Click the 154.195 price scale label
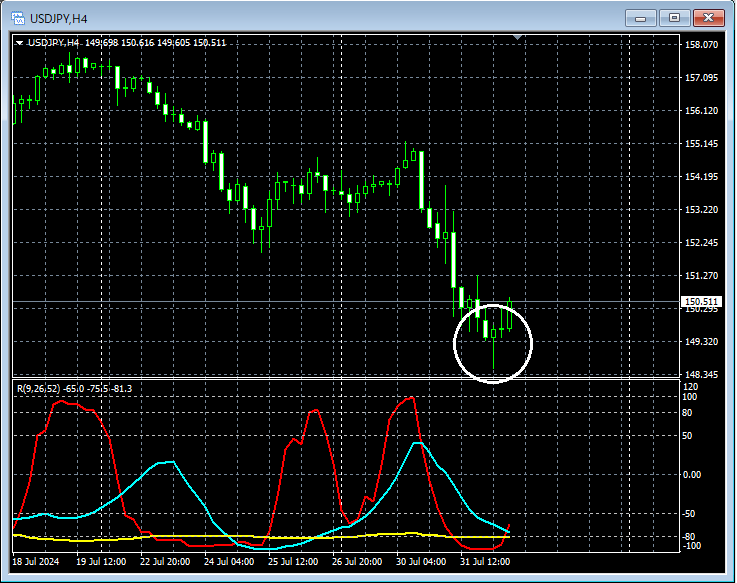737x583 pixels. pyautogui.click(x=701, y=176)
